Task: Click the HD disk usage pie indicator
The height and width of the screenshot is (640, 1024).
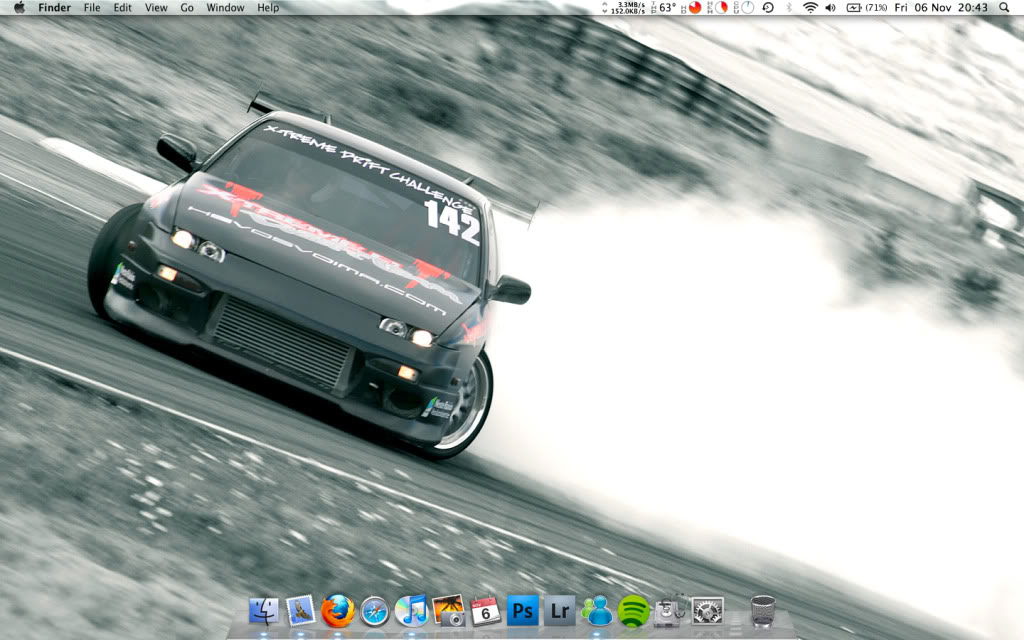Action: [691, 7]
